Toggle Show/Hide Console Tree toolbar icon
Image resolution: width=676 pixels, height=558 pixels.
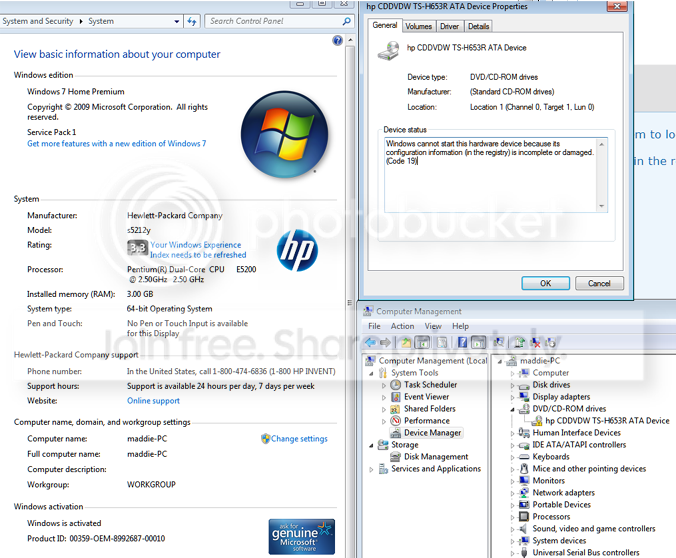point(422,342)
